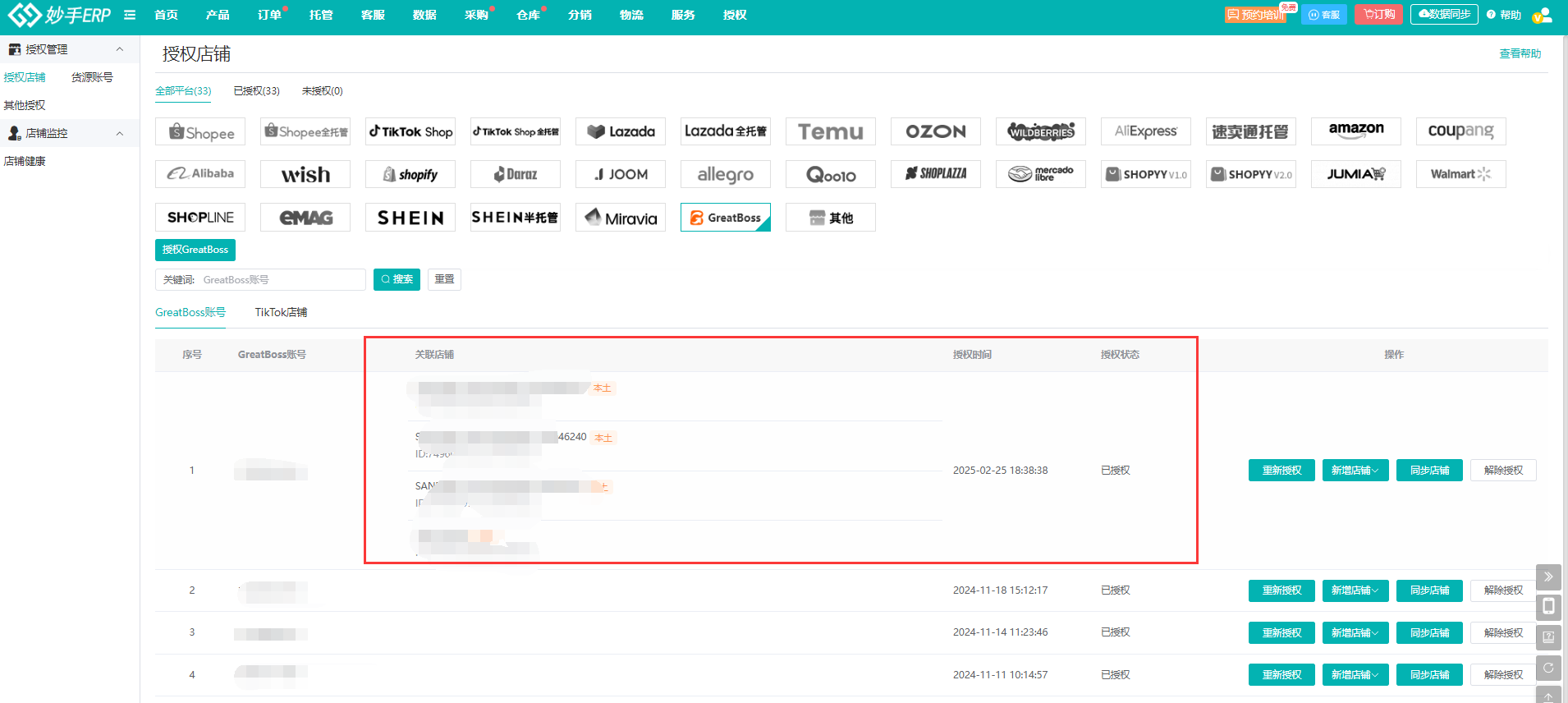Expand the floating side panel arrow

click(1548, 577)
